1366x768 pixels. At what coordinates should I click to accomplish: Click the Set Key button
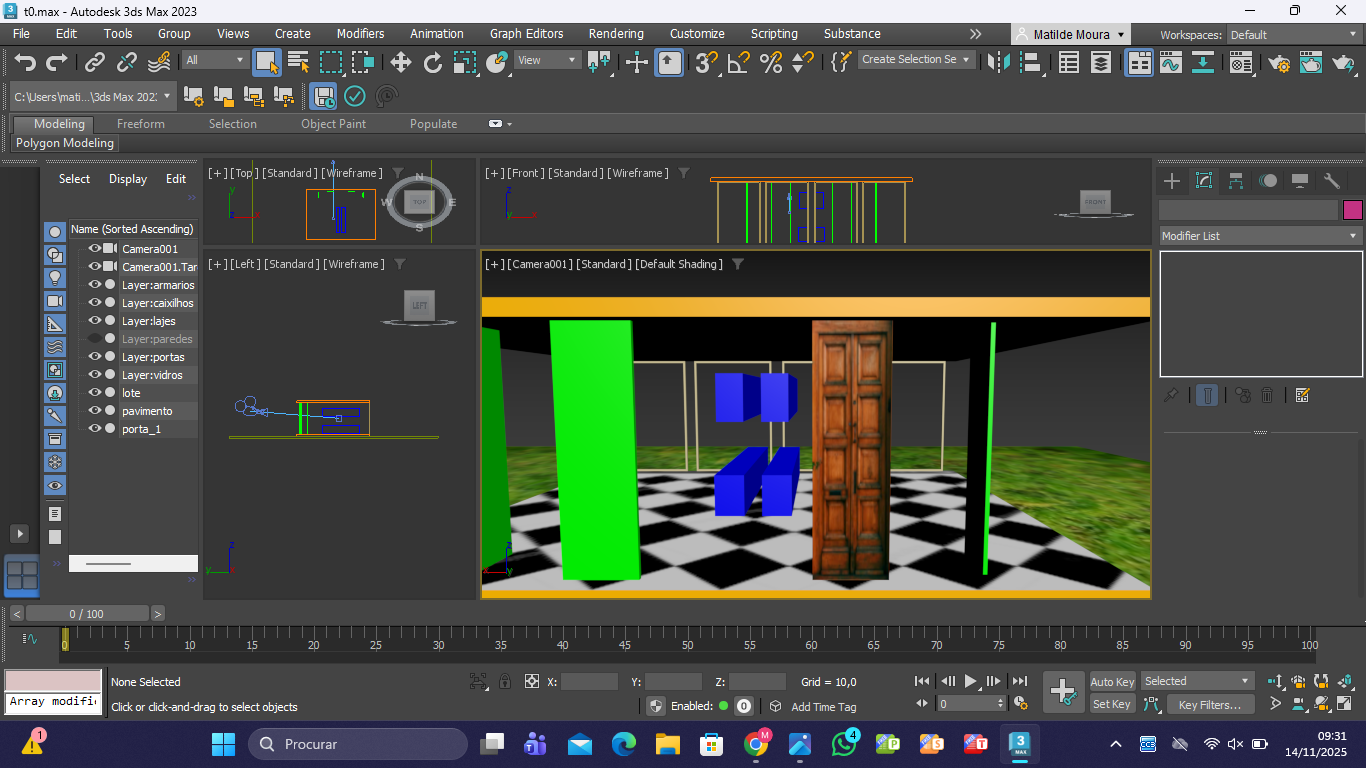(x=1111, y=704)
